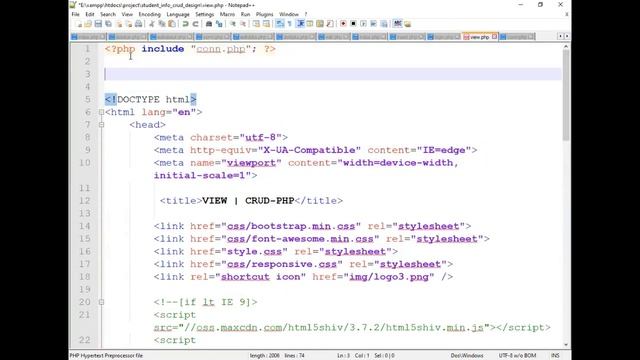Open the Window menu

[x=289, y=14]
